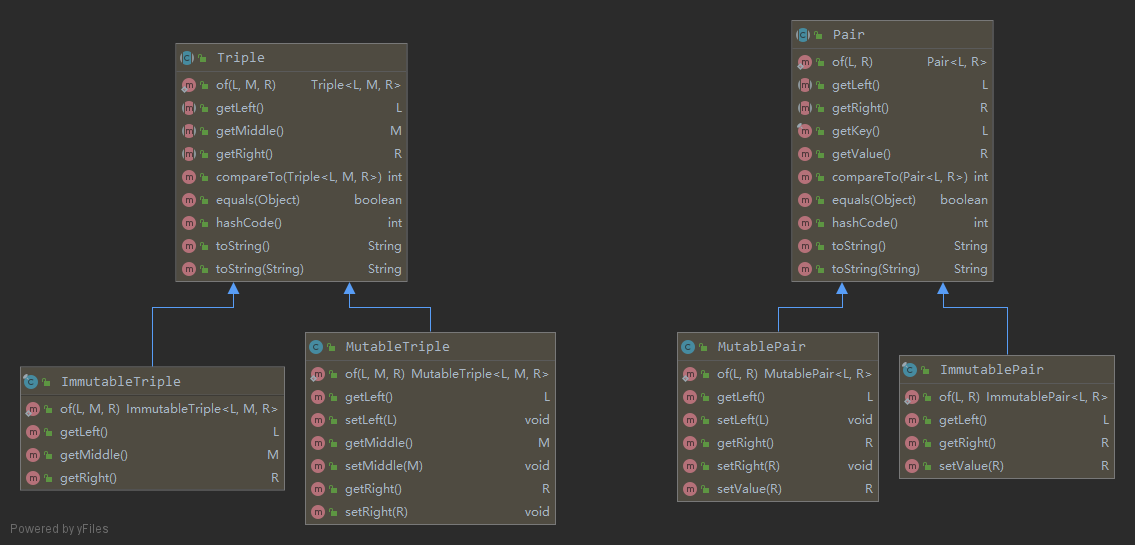The image size is (1135, 545).
Task: Click the method icon of MutableTriple's setRight(R)
Action: (317, 512)
